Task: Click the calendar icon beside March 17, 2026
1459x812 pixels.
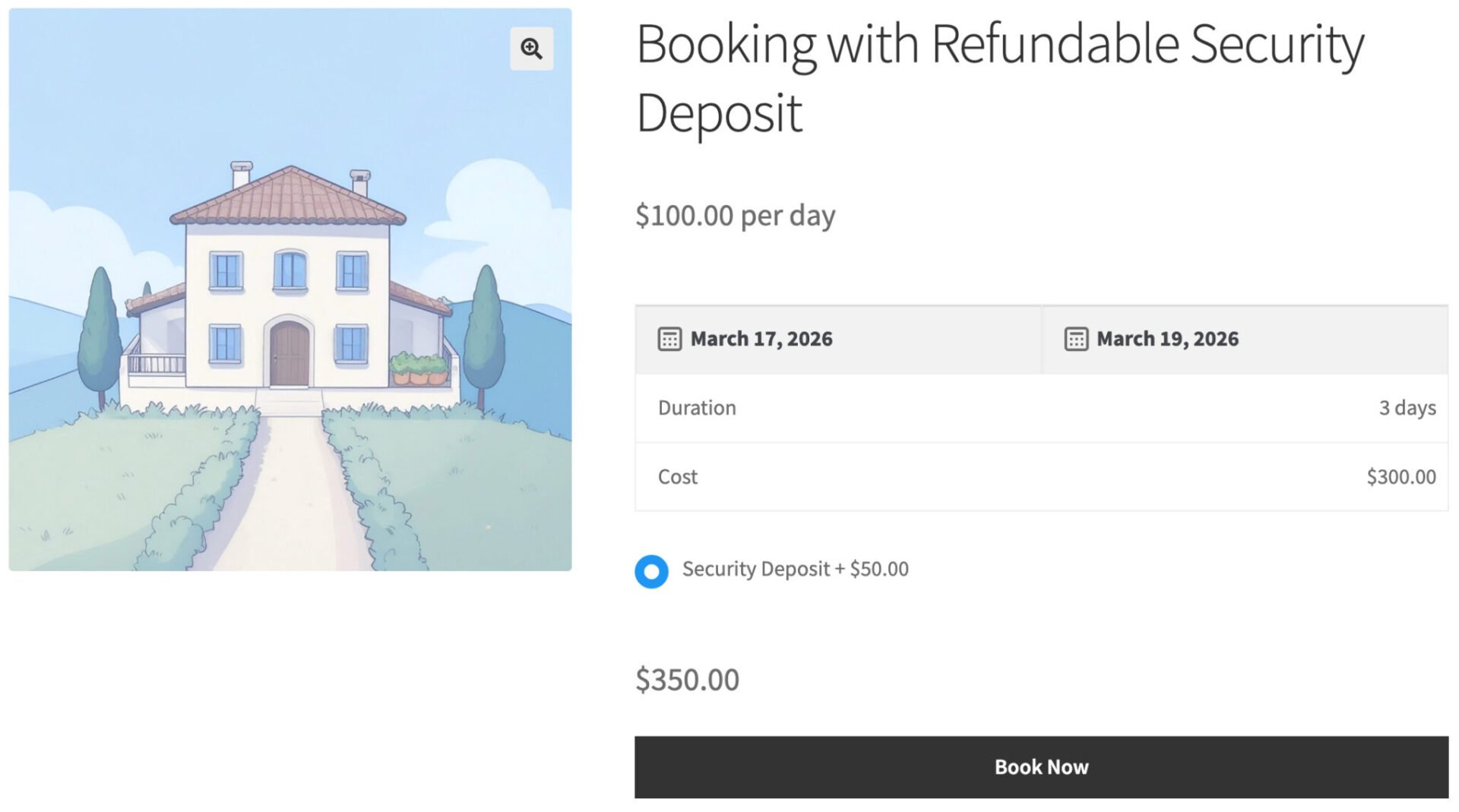Action: point(669,339)
